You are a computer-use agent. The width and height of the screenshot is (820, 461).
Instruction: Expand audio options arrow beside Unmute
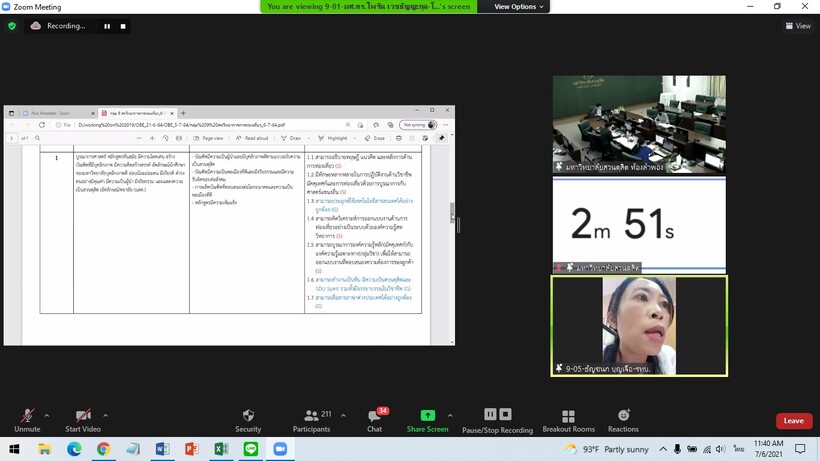coord(47,414)
